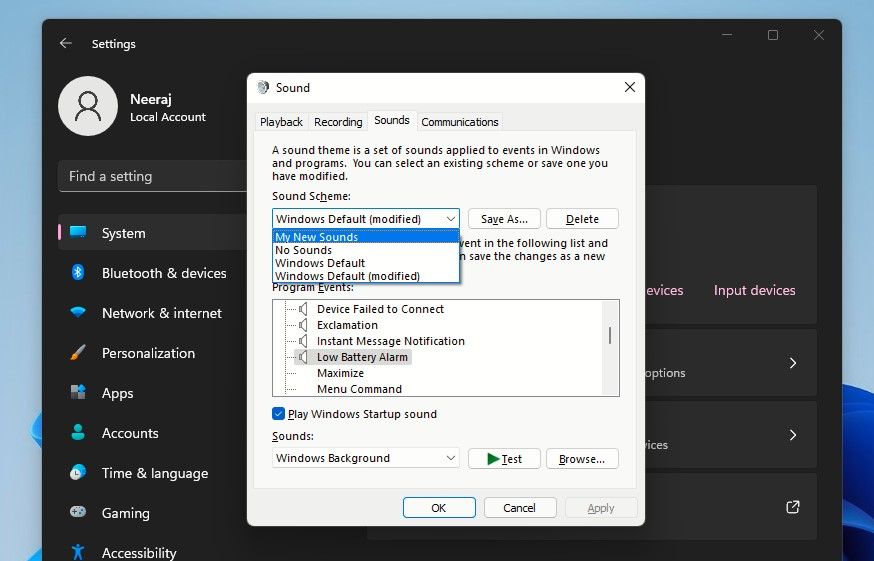Image resolution: width=874 pixels, height=561 pixels.
Task: Close the Sound dialog
Action: point(630,87)
